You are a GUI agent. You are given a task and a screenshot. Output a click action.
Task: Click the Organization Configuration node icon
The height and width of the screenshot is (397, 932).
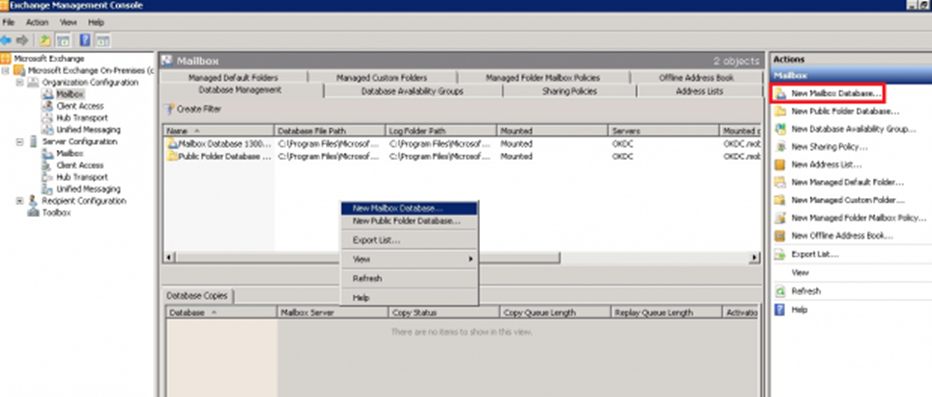pos(33,82)
